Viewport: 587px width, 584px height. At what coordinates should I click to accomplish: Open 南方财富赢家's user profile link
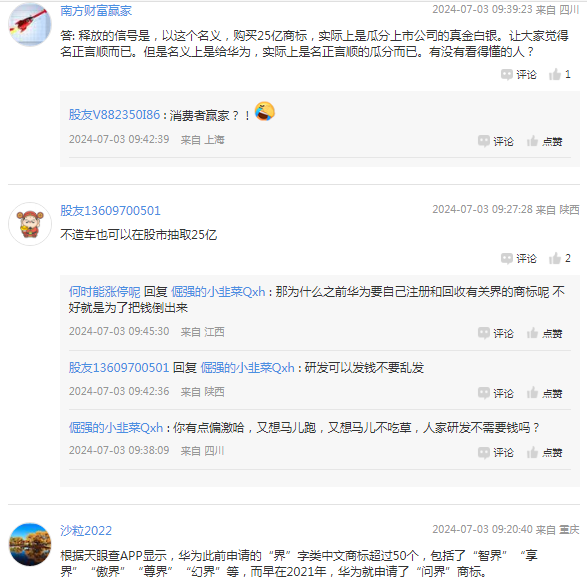[x=96, y=10]
